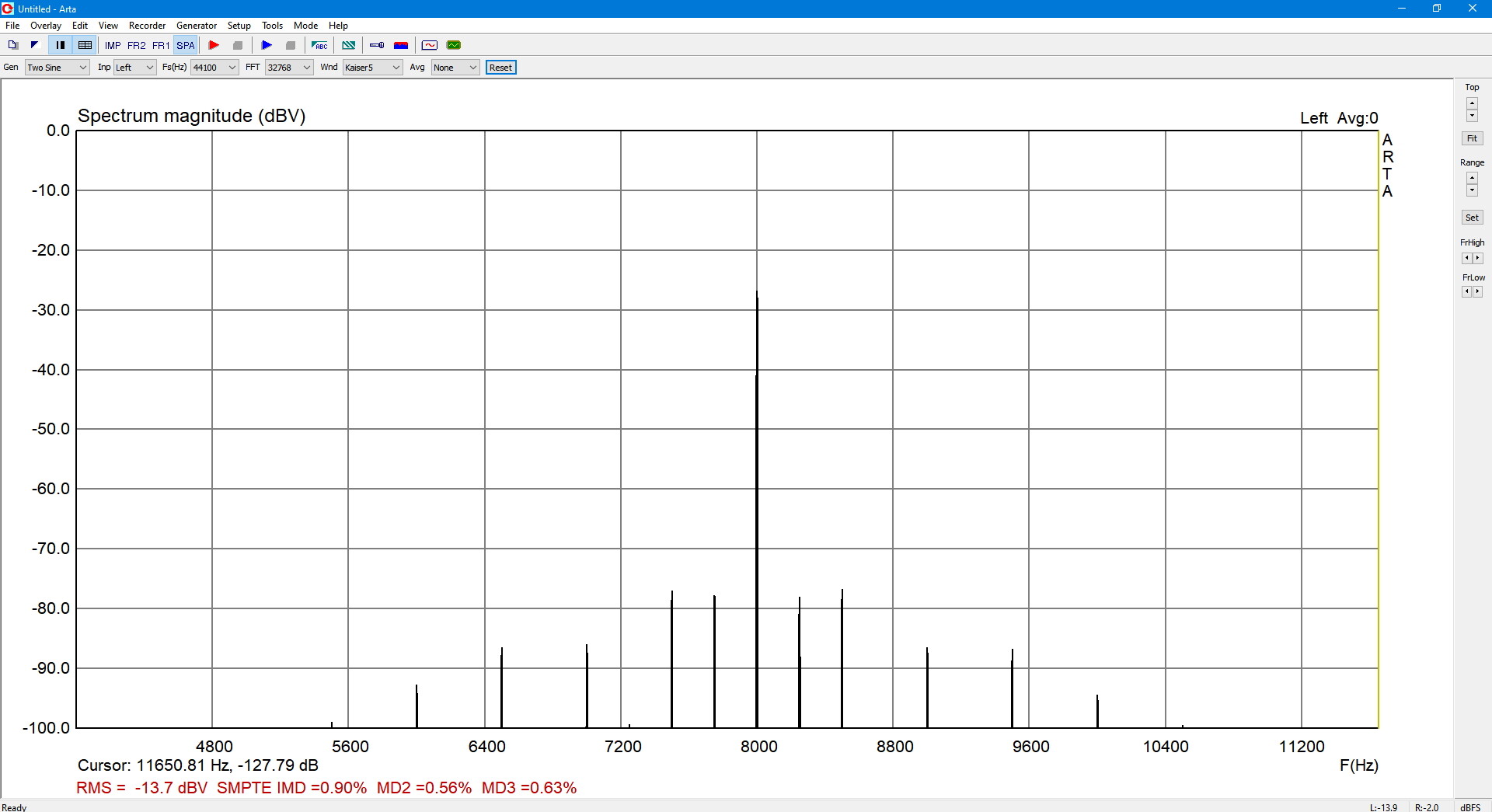Click the MD3 =0.63% readout
Screen dimensions: 1492x812
tap(529, 788)
